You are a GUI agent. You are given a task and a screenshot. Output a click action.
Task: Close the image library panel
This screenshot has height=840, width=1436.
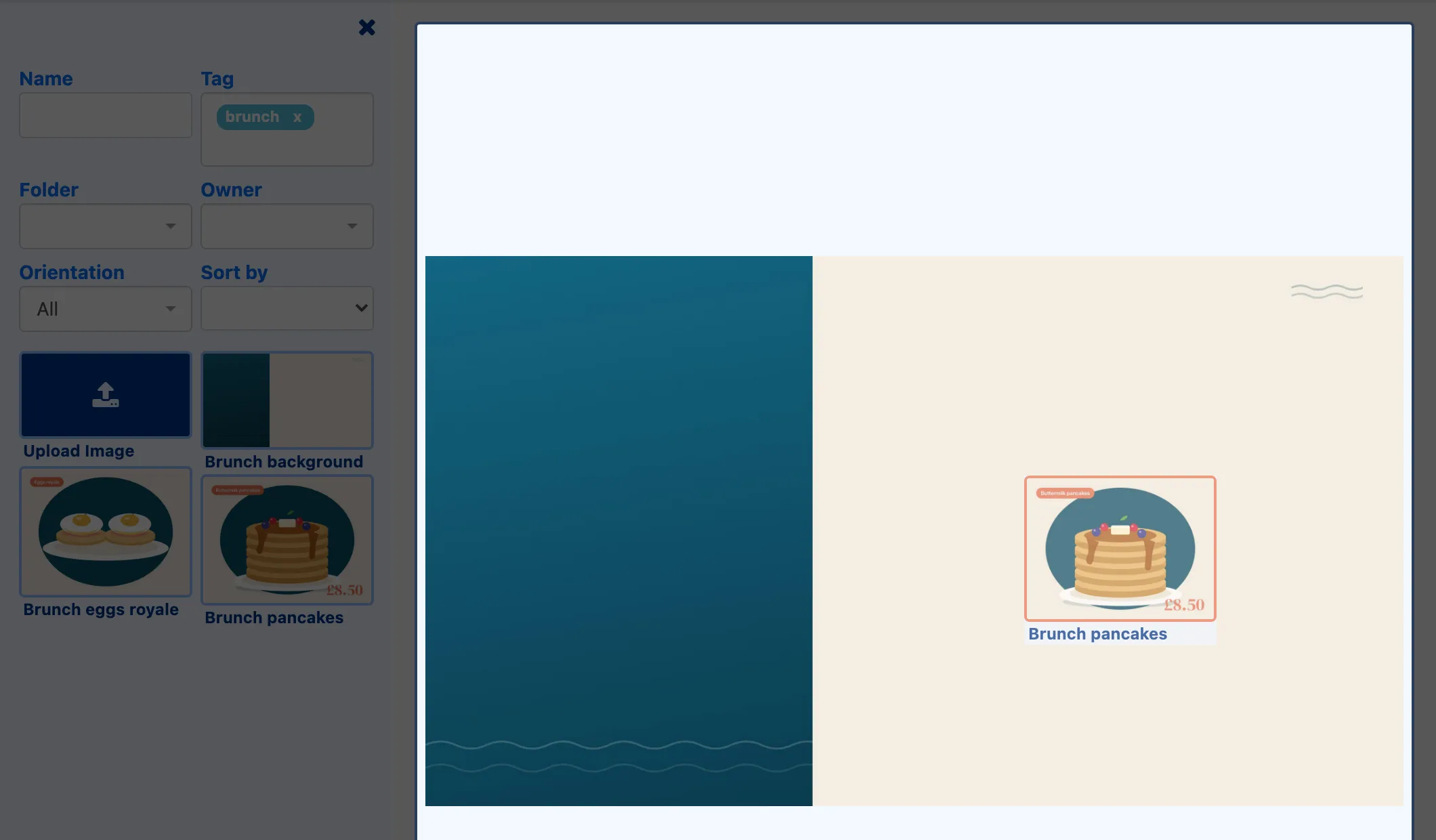366,27
